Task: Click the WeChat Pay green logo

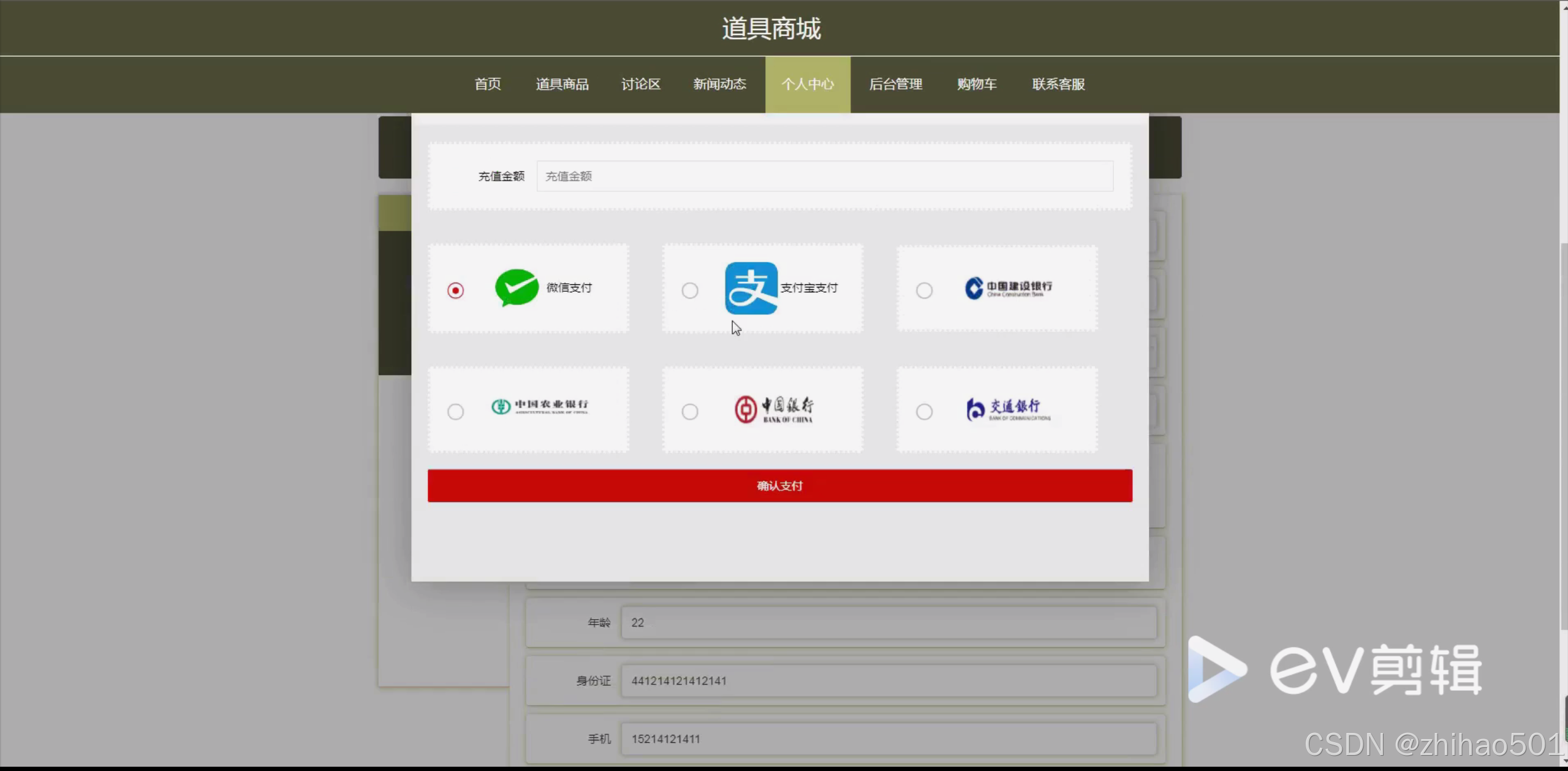Action: [517, 287]
